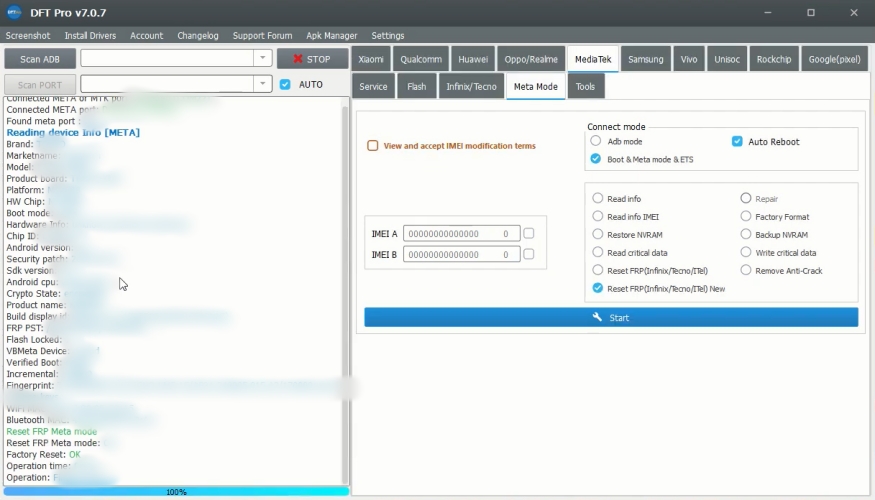Switch to the Huawei tab
Viewport: 875px width, 500px height.
click(x=473, y=59)
